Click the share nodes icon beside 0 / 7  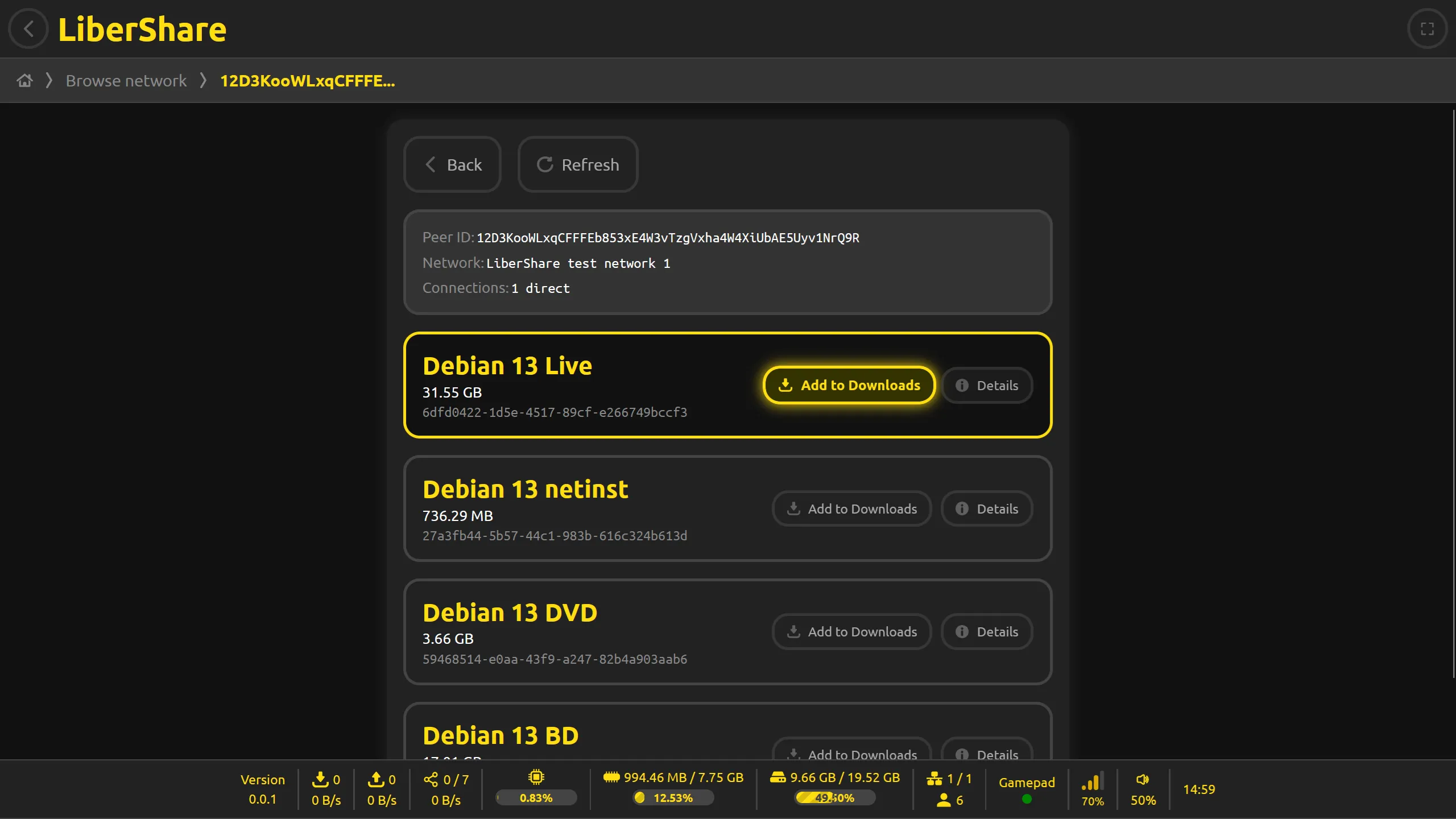431,779
